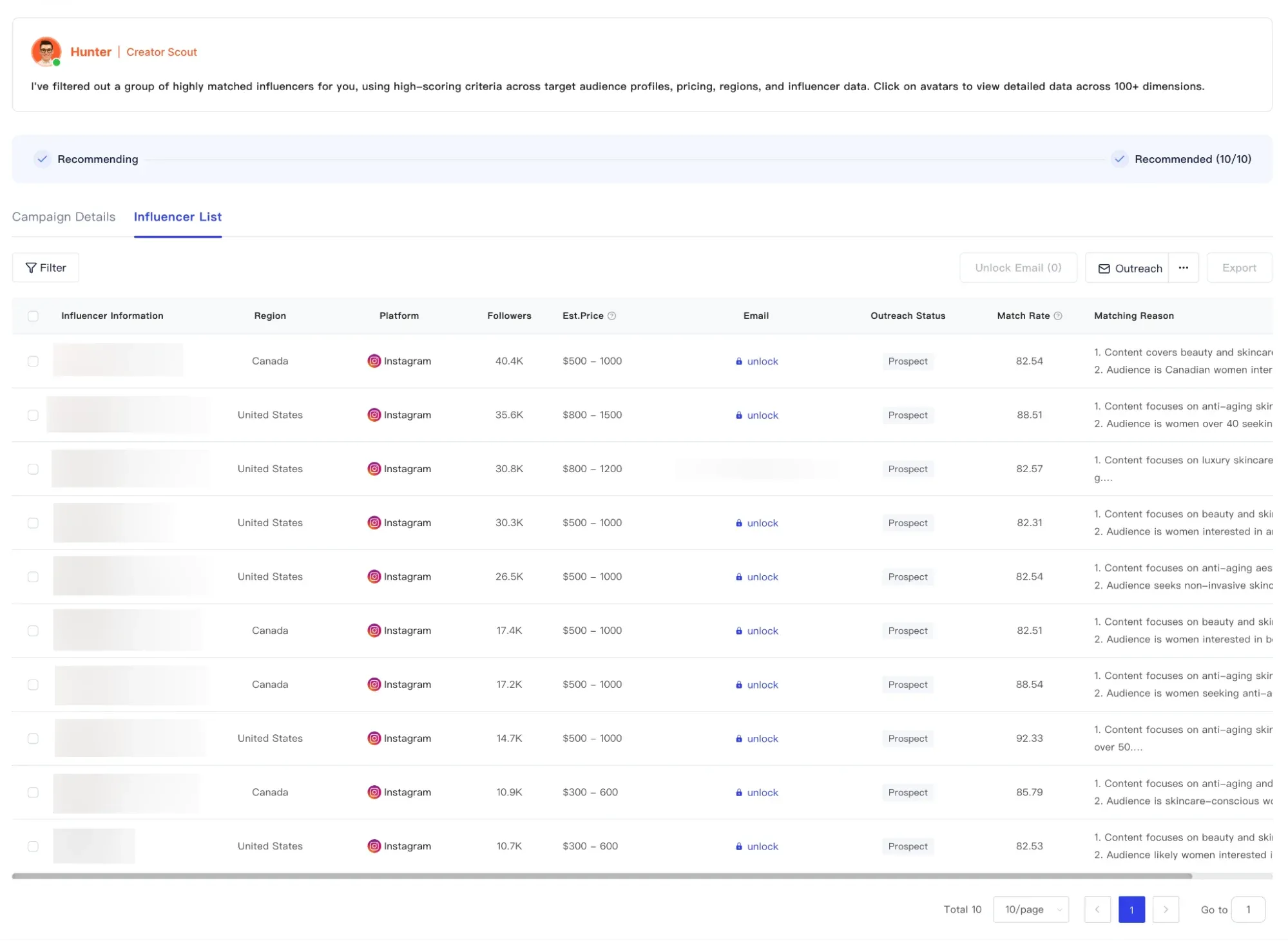Check the box for the 10.9K followers row
This screenshot has height=941, width=1288.
pyautogui.click(x=33, y=792)
